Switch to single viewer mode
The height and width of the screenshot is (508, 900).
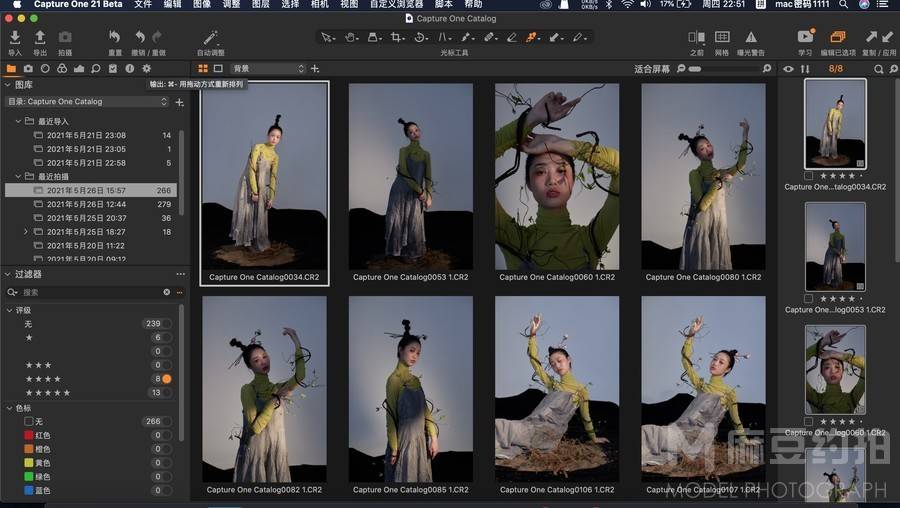click(218, 68)
